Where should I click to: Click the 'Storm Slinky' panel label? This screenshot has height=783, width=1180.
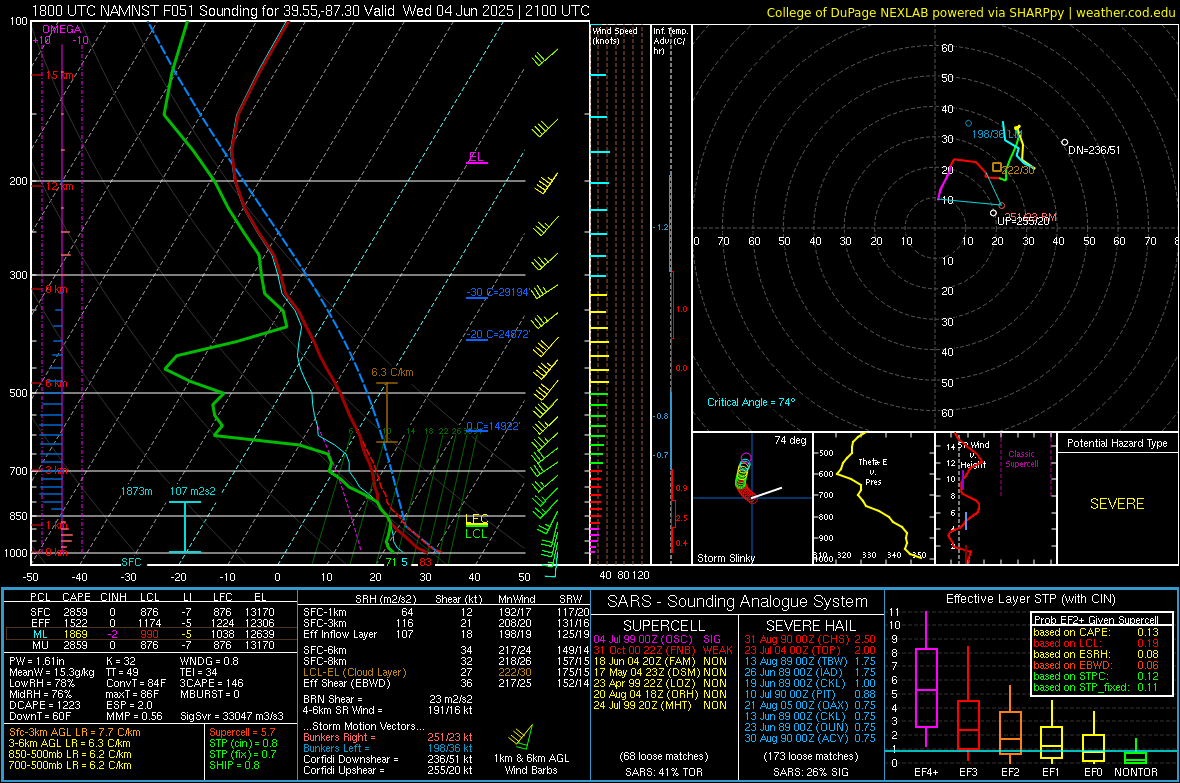pyautogui.click(x=726, y=558)
